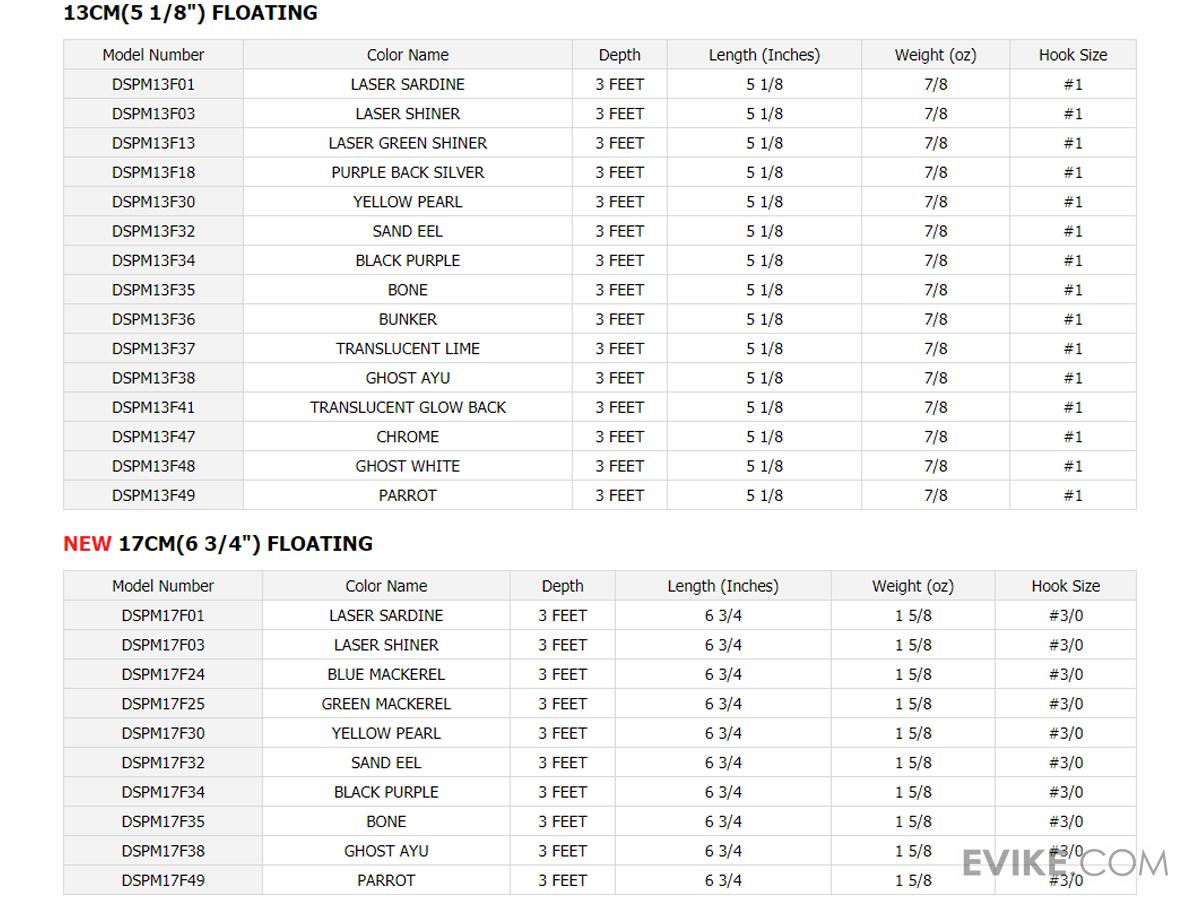Click the 13CM(5 1/8") FLOATING heading
Viewport: 1200px width, 900px height.
190,13
